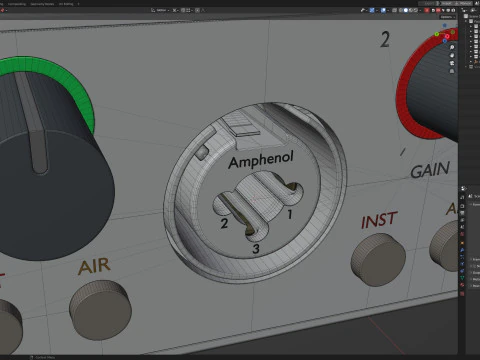This screenshot has height=360, width=480.
Task: Open the viewport Options dropdown
Action: coord(447,17)
